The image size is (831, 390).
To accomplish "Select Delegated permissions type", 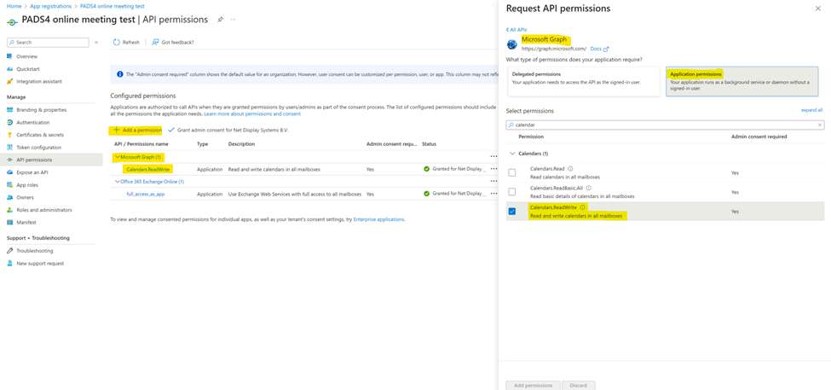I will click(584, 82).
